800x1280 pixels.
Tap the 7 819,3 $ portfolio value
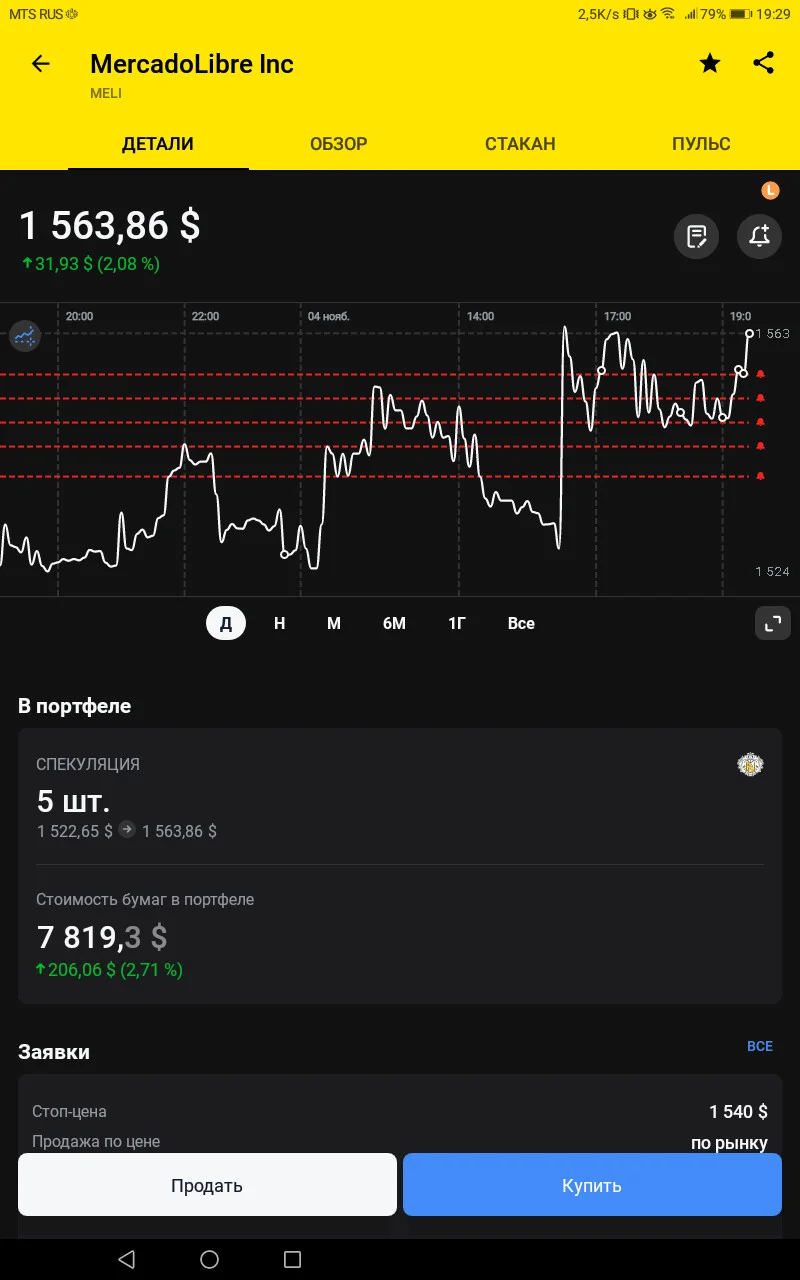point(102,937)
